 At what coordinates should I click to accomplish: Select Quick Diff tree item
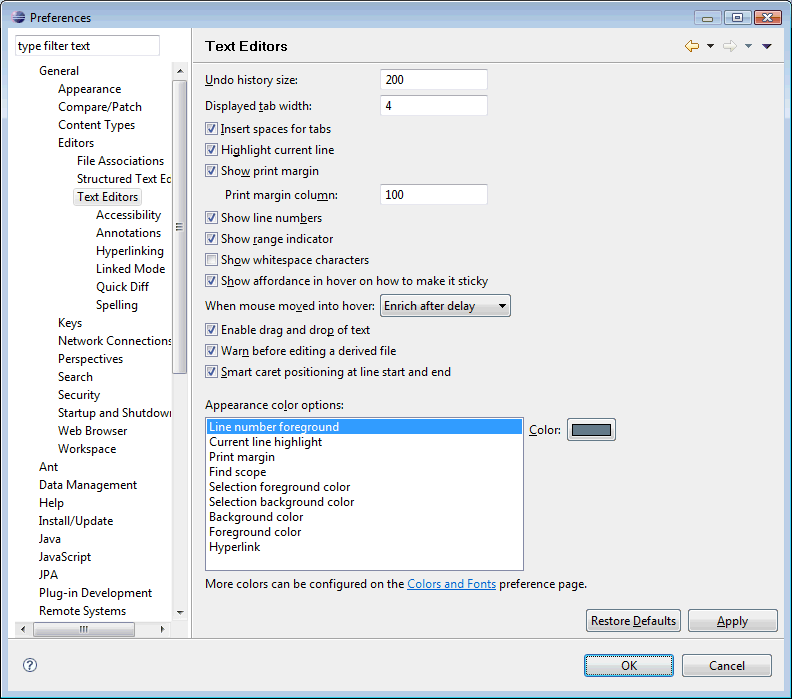[122, 287]
